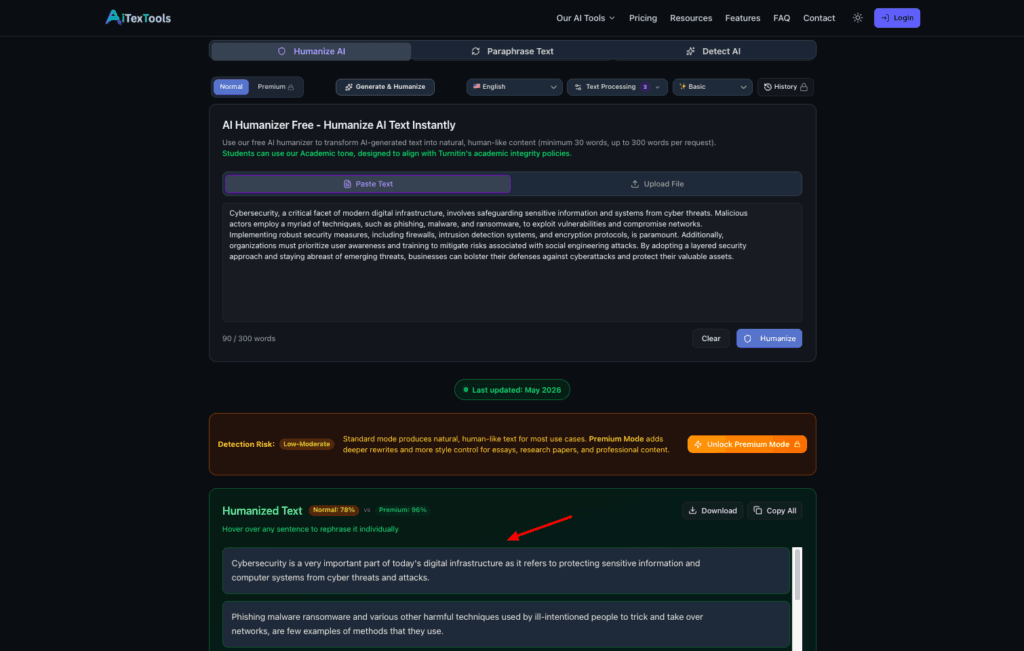Click the Low-Moderate detection risk badge
The height and width of the screenshot is (651, 1024).
(306, 444)
